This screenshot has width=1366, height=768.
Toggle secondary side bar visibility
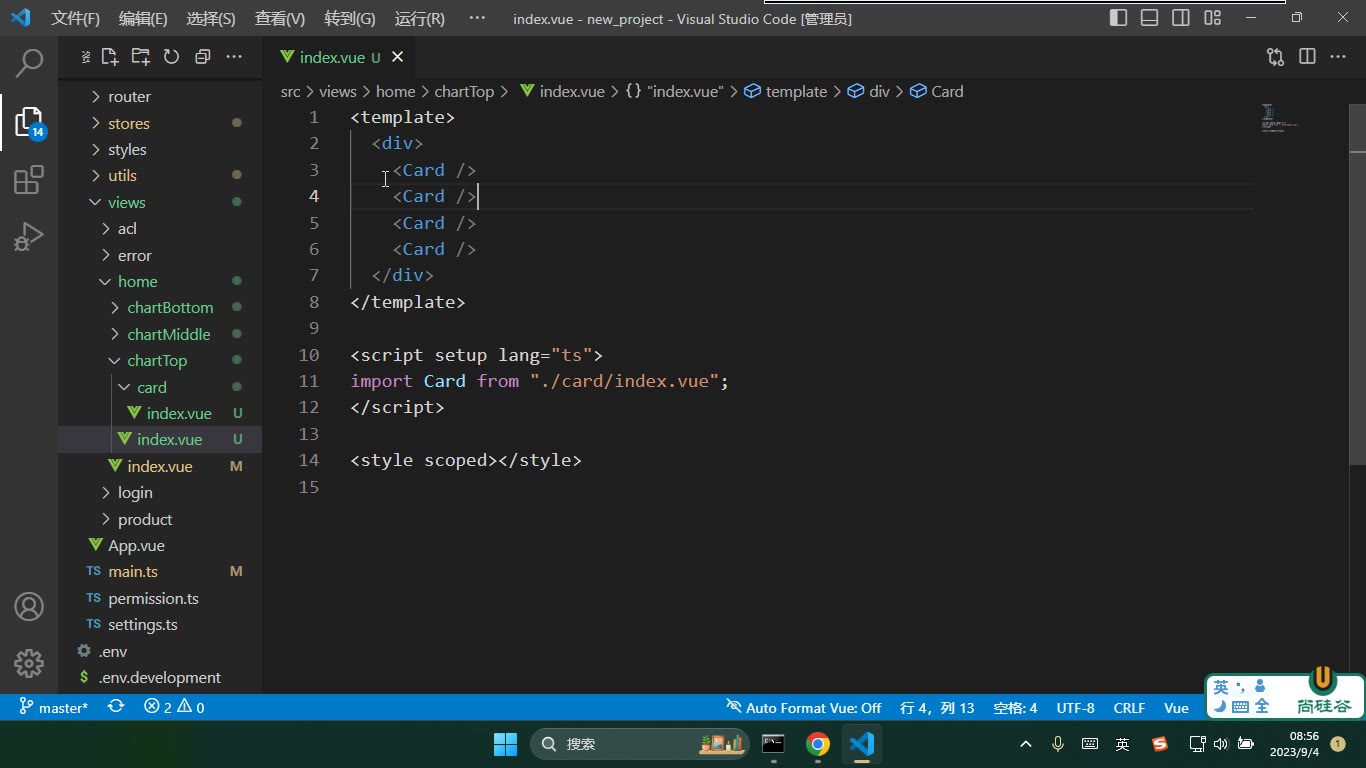[1181, 18]
